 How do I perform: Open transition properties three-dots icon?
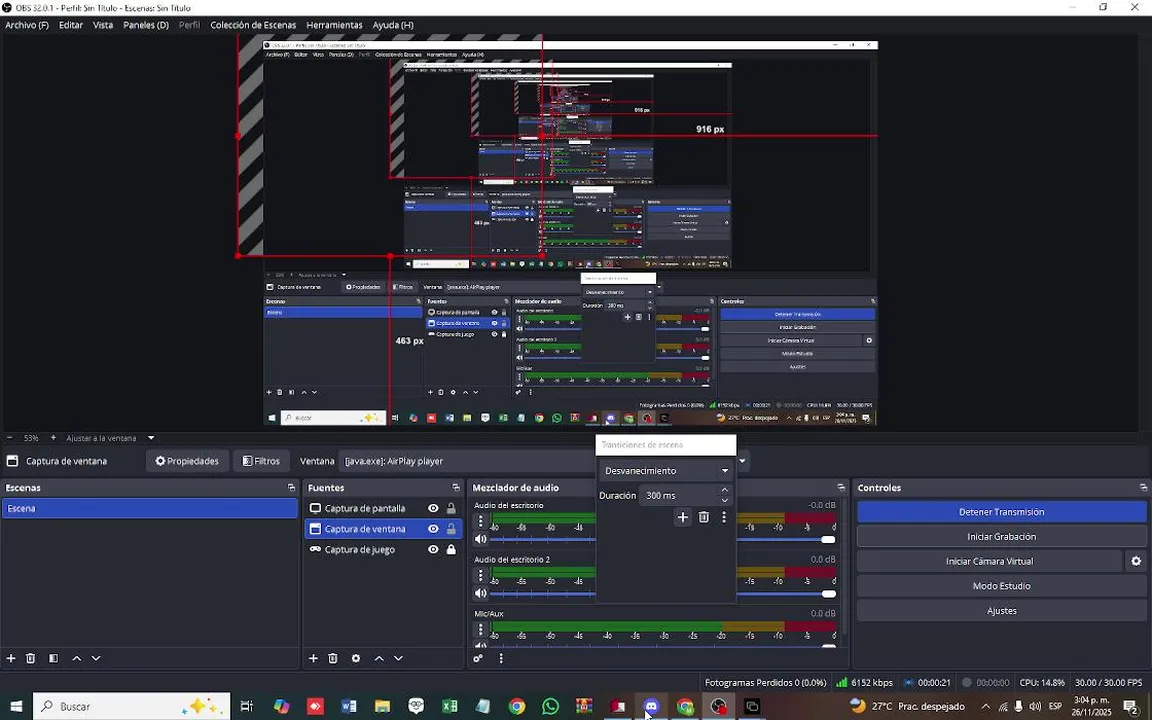tap(724, 517)
